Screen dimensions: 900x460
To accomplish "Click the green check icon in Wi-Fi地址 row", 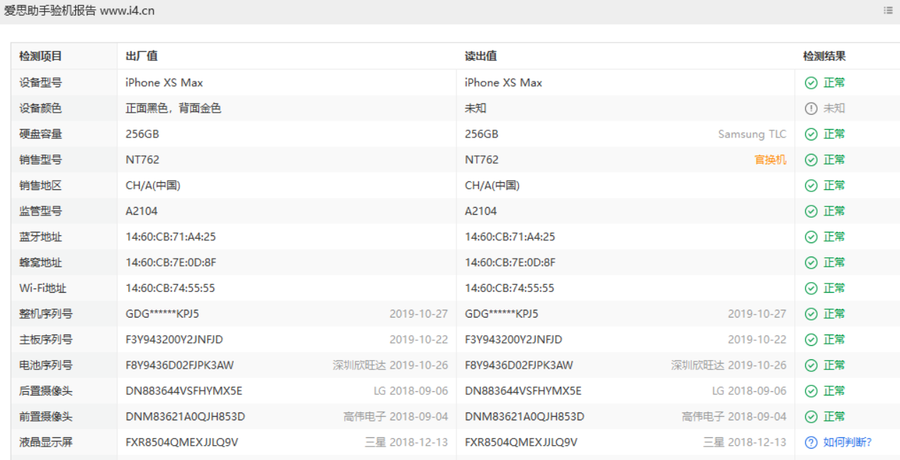I will [811, 288].
